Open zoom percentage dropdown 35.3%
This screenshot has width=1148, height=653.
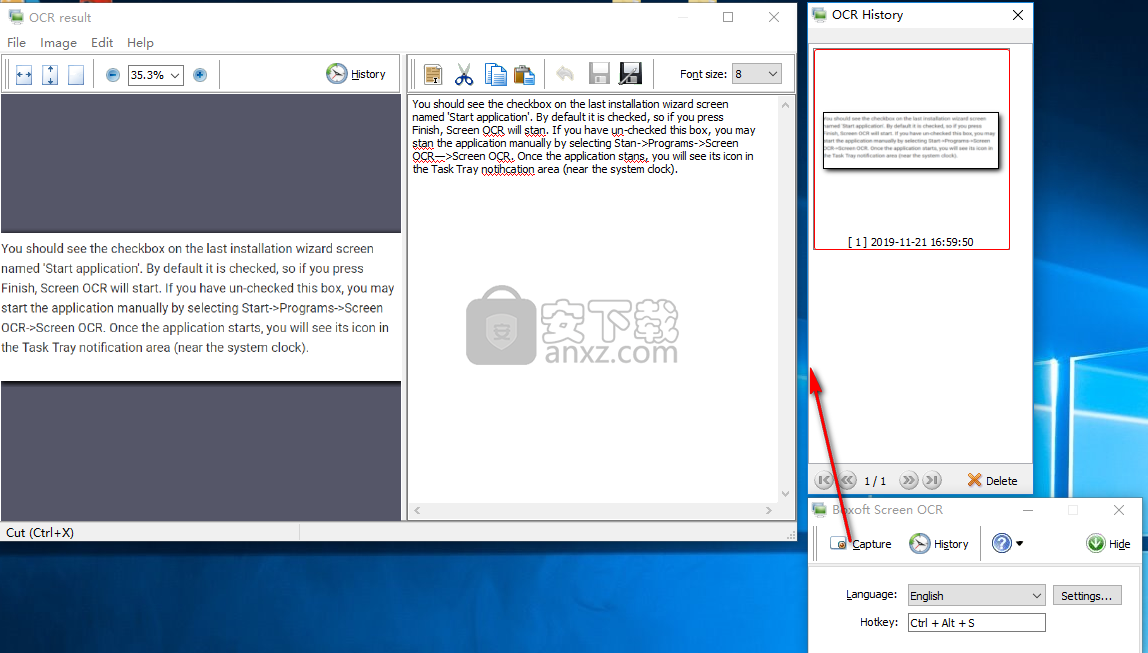point(155,75)
